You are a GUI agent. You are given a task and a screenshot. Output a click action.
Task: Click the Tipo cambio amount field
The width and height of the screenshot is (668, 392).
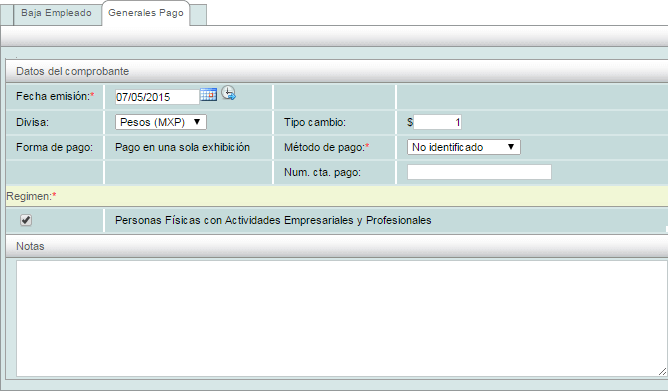438,123
